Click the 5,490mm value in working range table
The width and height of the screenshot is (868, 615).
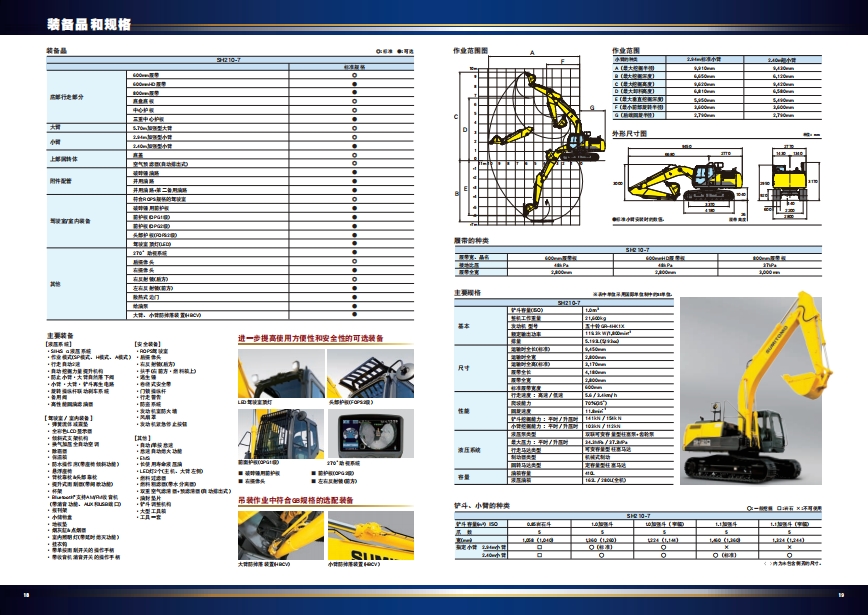pyautogui.click(x=782, y=100)
